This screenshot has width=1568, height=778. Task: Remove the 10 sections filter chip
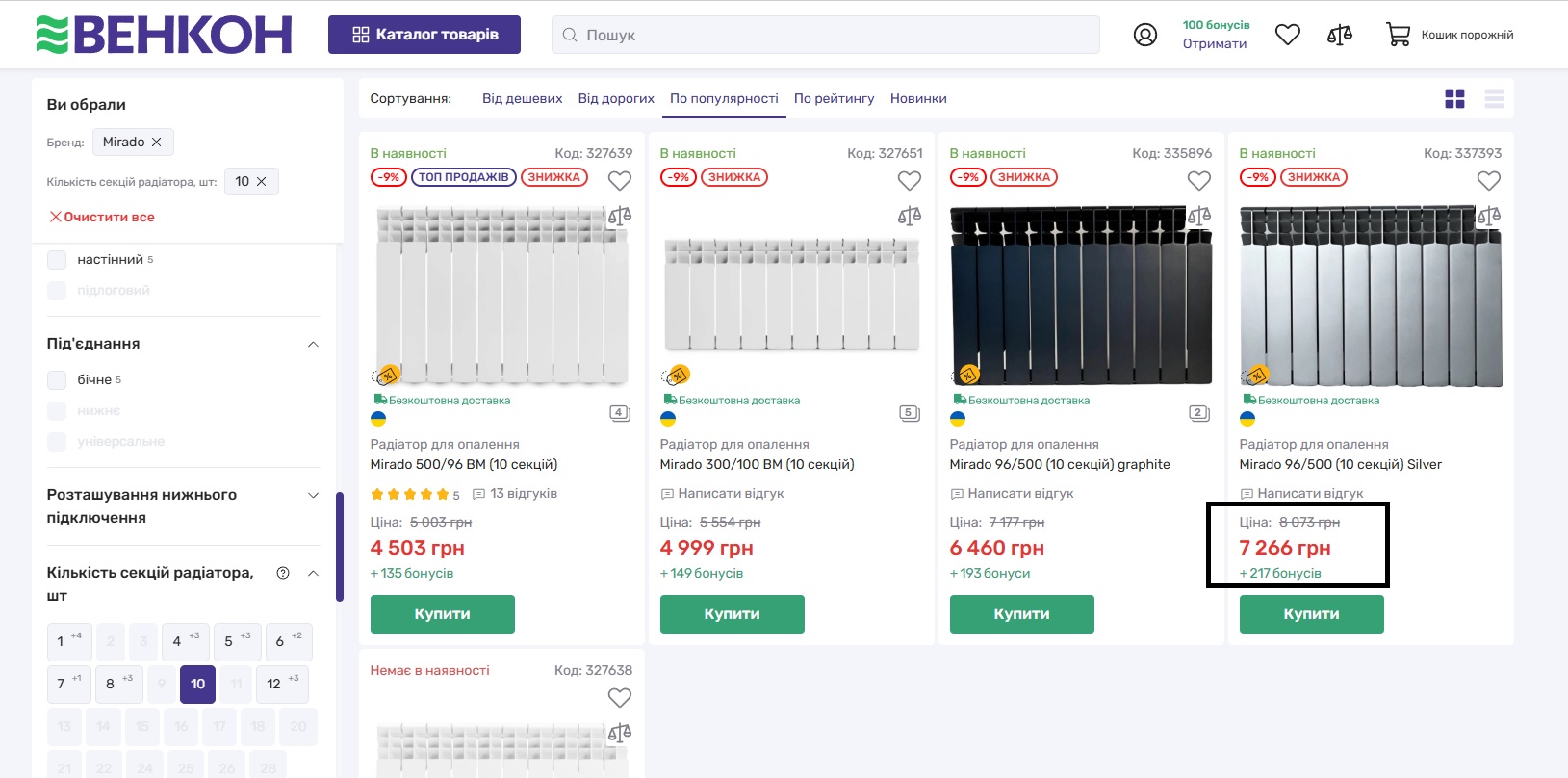261,181
